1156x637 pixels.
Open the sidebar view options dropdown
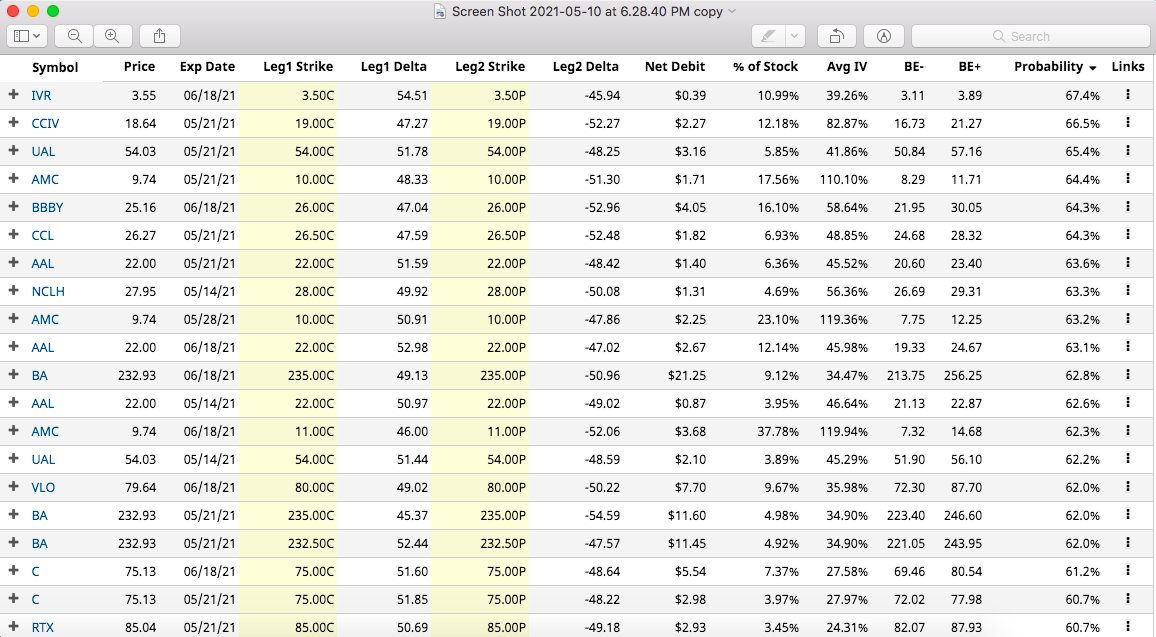click(x=27, y=36)
